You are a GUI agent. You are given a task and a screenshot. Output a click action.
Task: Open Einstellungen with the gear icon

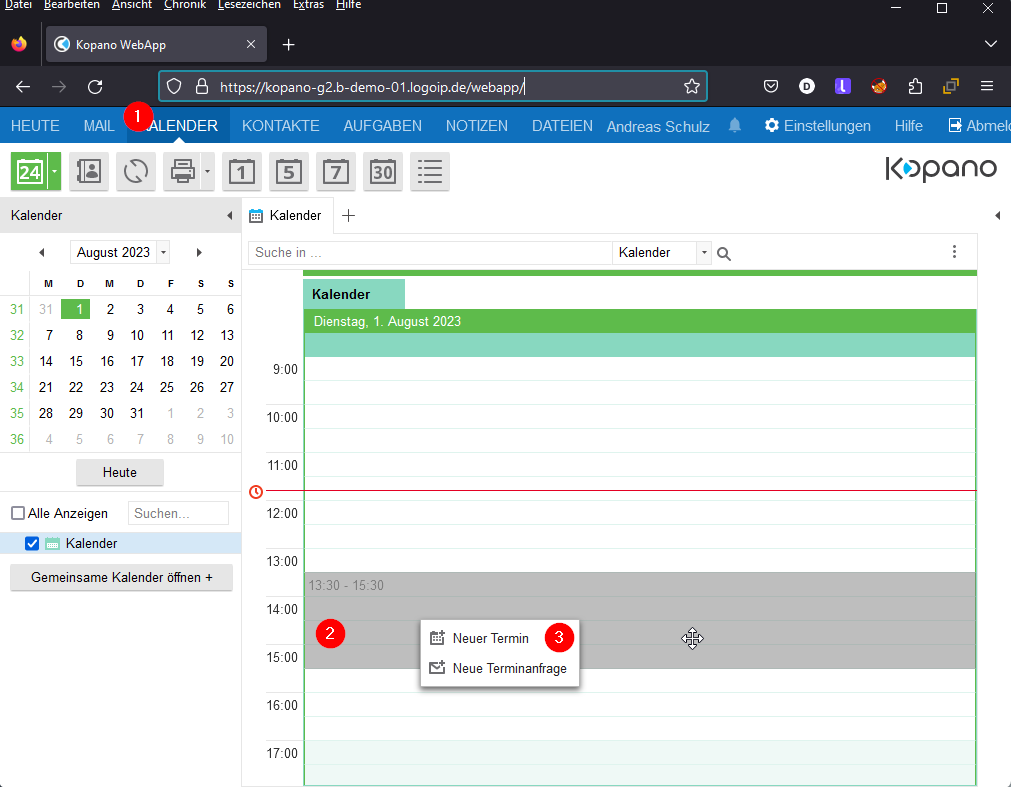tap(818, 126)
